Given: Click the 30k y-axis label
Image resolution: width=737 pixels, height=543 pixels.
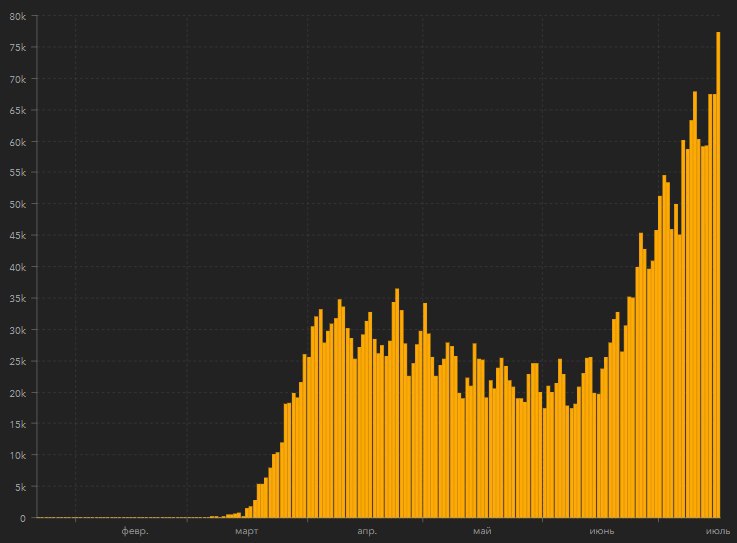Looking at the screenshot, I should [17, 330].
